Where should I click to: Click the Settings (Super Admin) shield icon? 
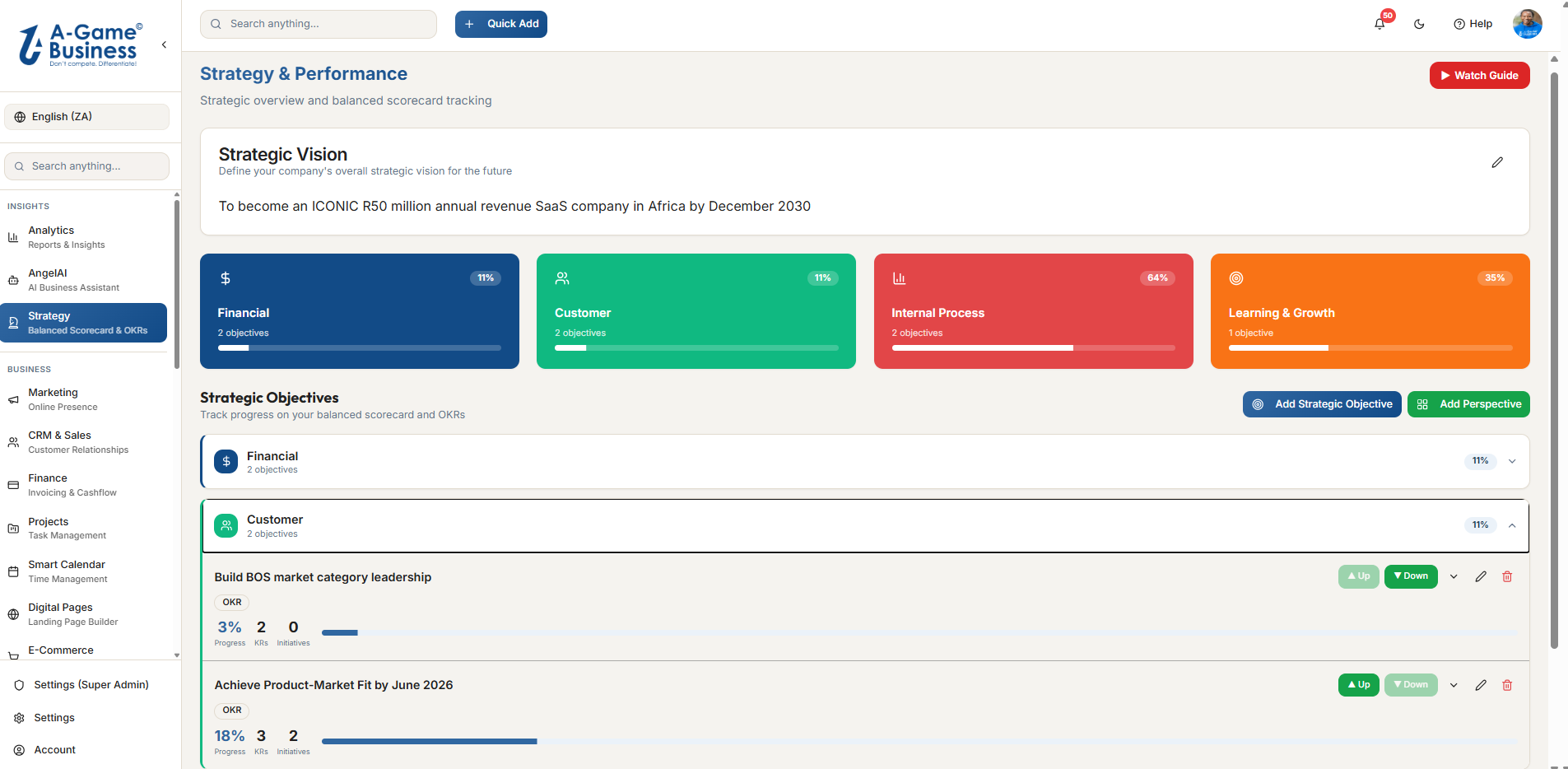tap(19, 685)
